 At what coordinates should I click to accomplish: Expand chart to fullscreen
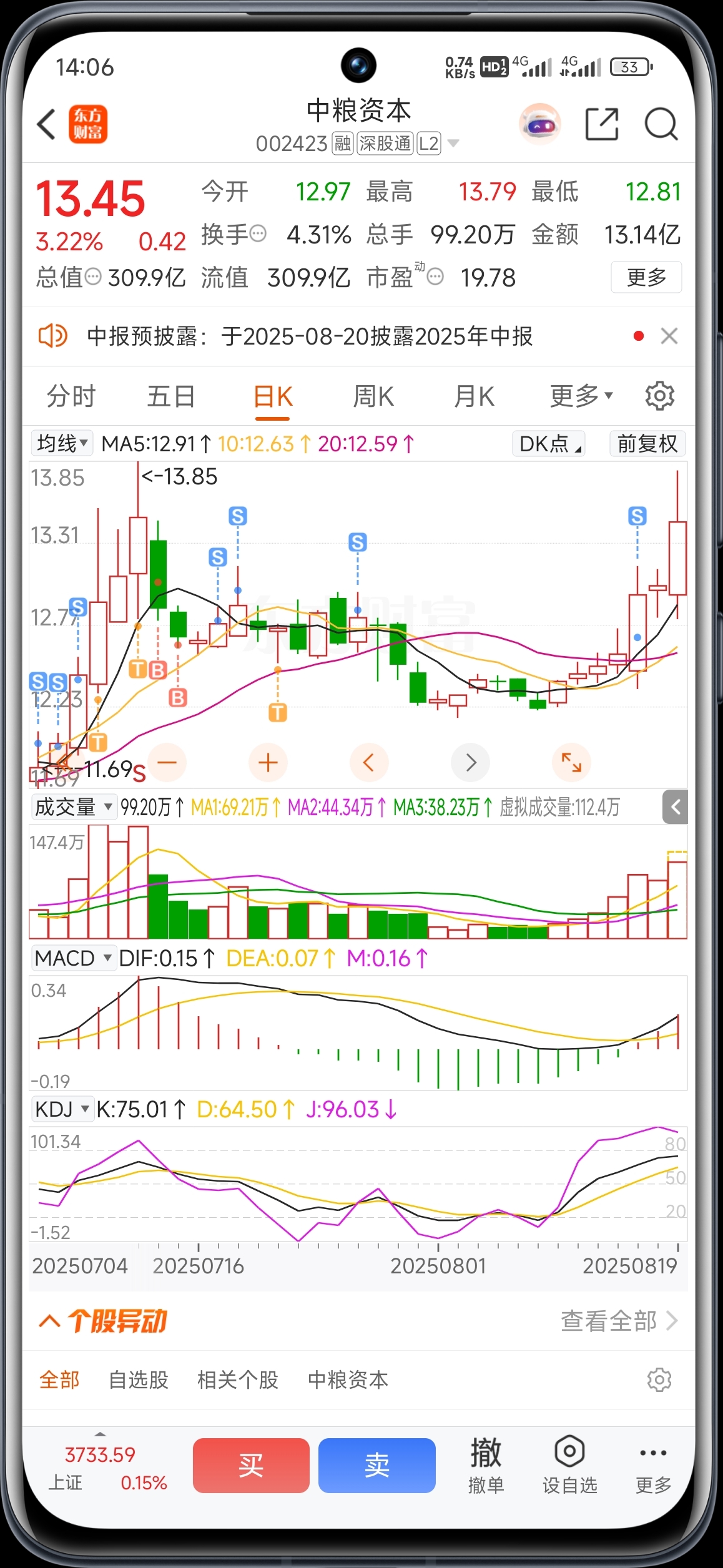point(571,762)
